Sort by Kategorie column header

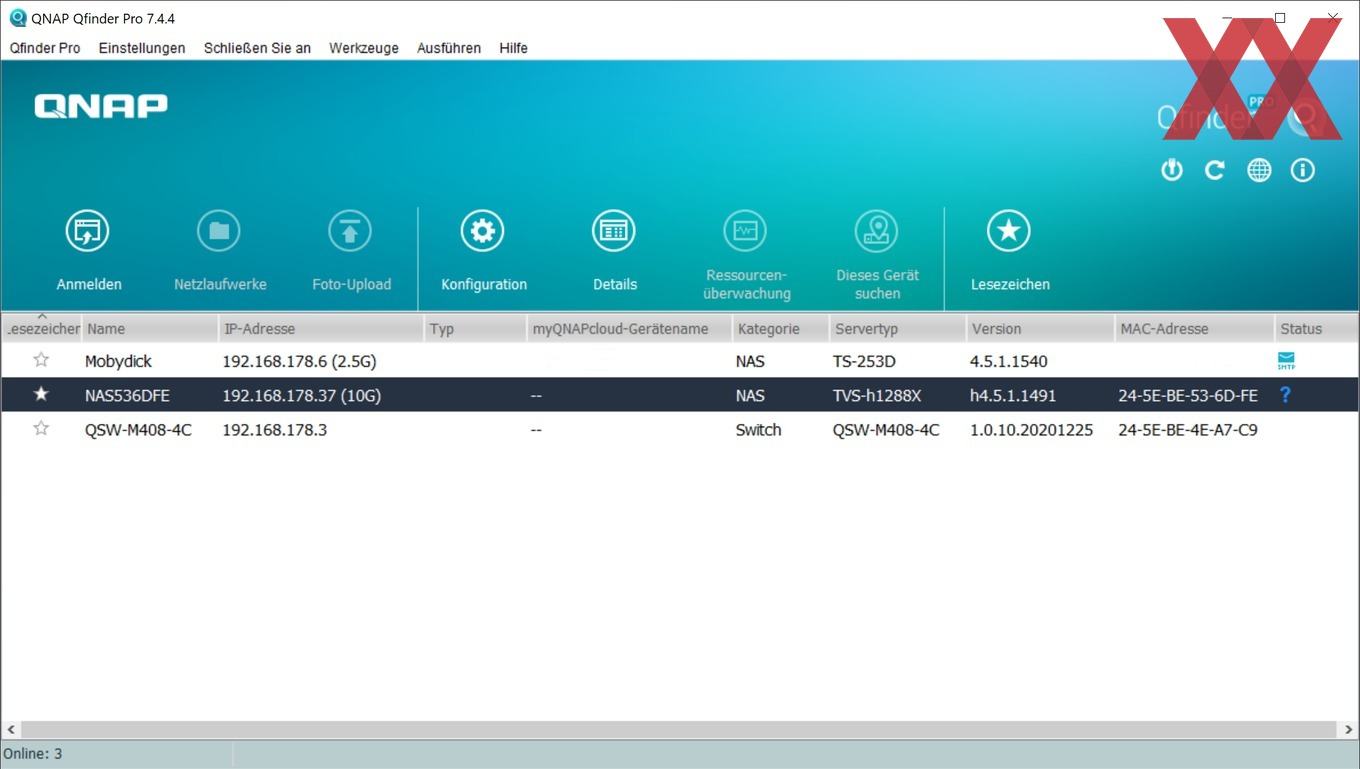[x=780, y=328]
